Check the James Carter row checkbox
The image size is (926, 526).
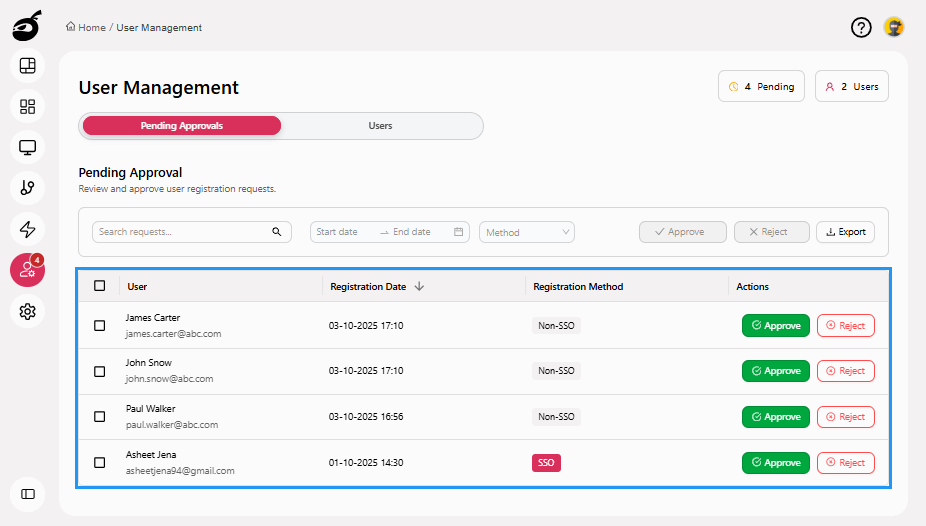[x=100, y=326]
